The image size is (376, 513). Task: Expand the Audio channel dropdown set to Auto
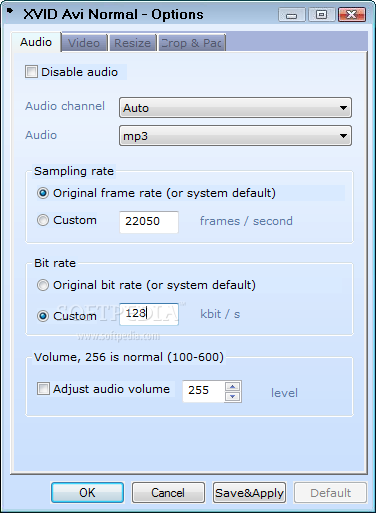pos(235,108)
